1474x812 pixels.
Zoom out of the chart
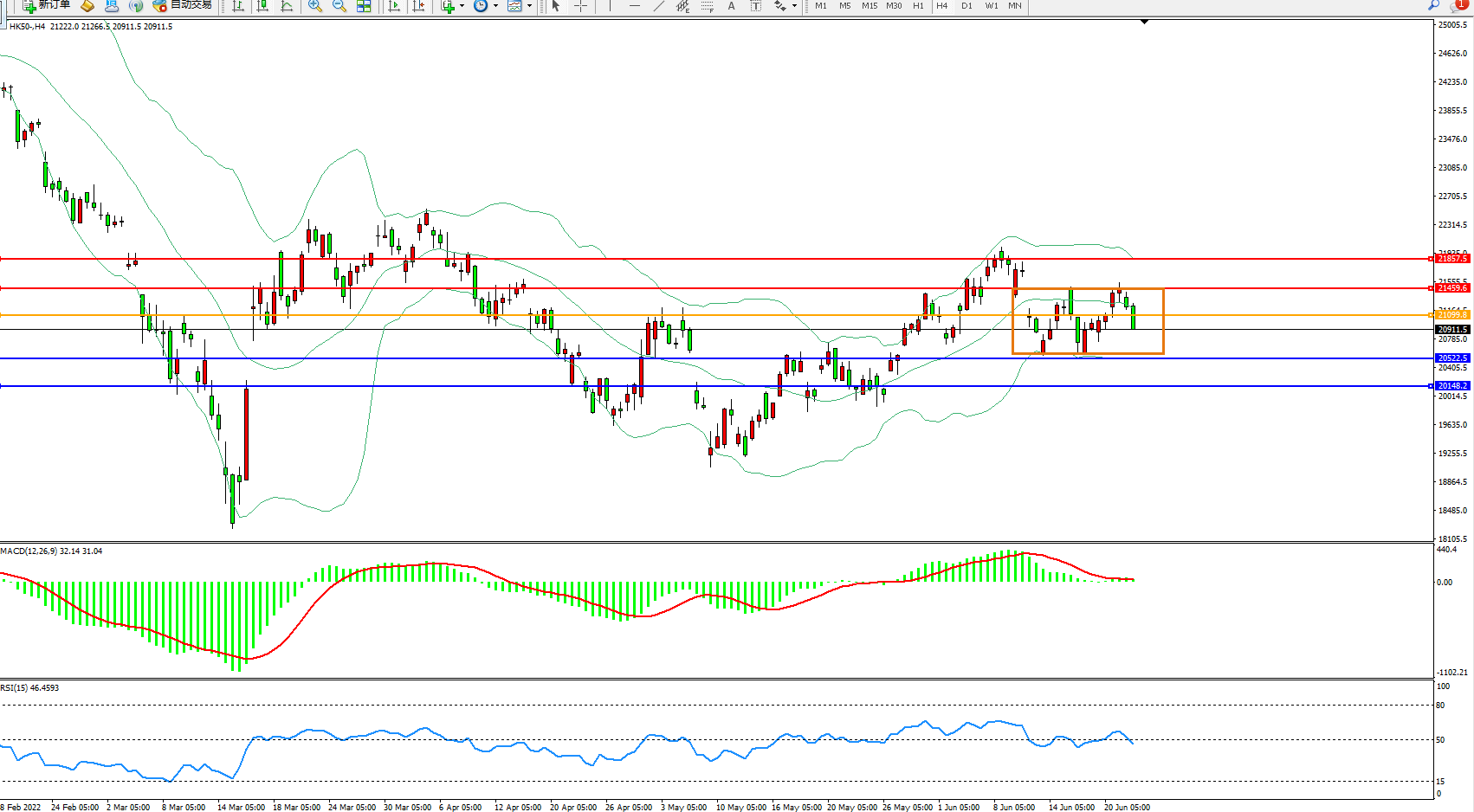click(339, 6)
